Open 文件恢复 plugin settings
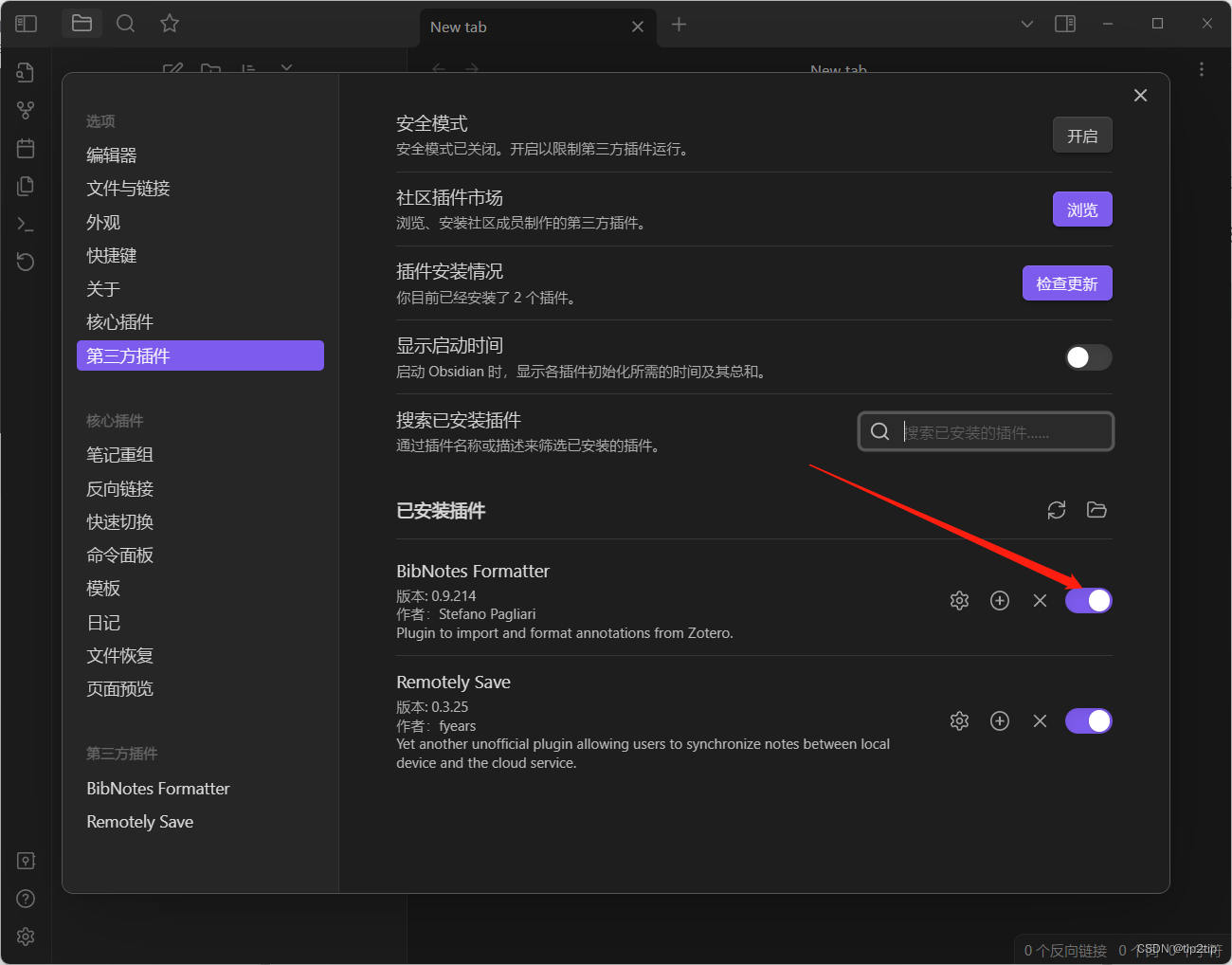This screenshot has width=1232, height=965. 200,656
